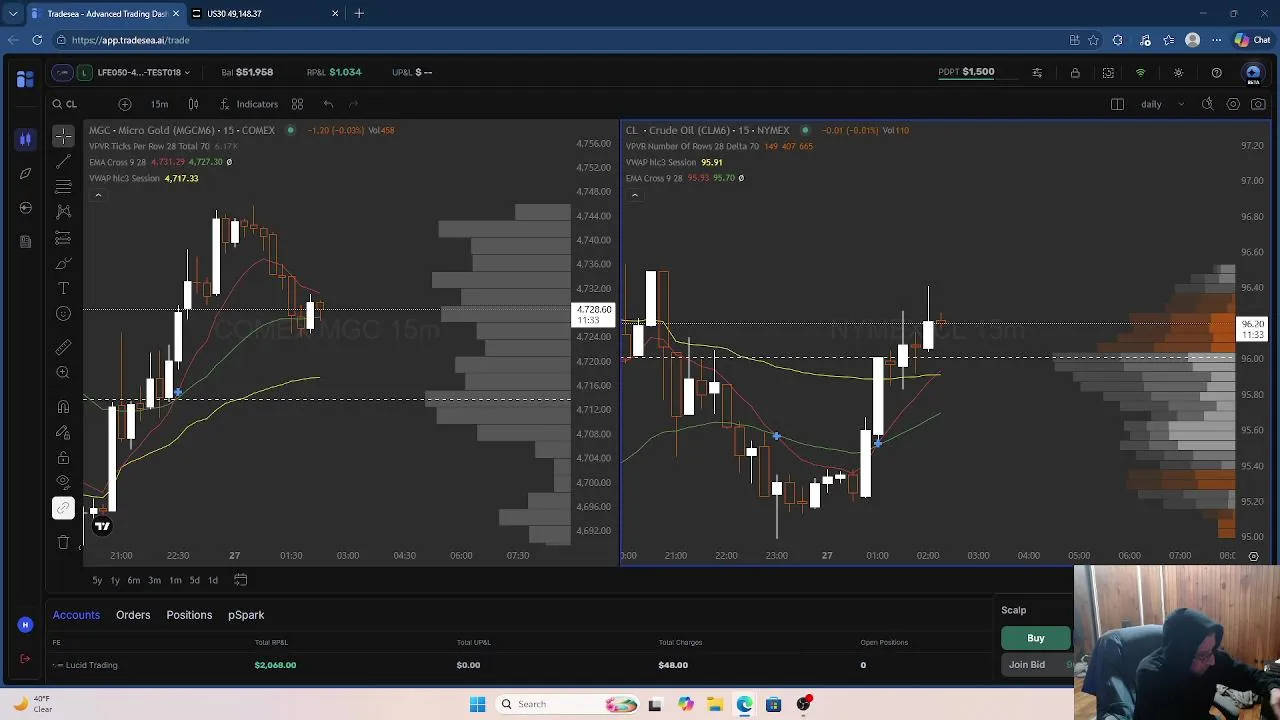The height and width of the screenshot is (720, 1280).
Task: Click the trash icon to remove drawings
Action: click(63, 542)
